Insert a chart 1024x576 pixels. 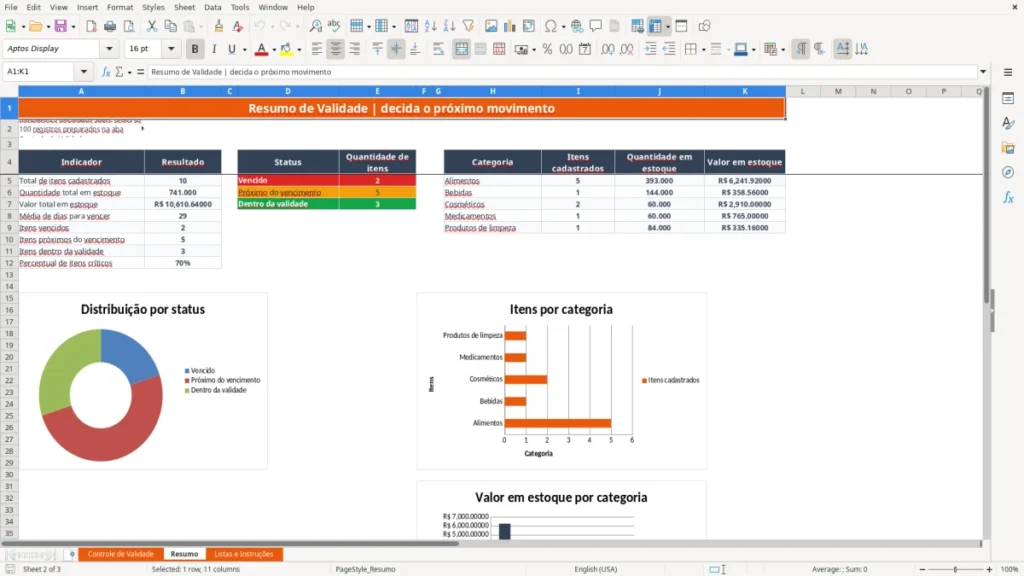(509, 26)
